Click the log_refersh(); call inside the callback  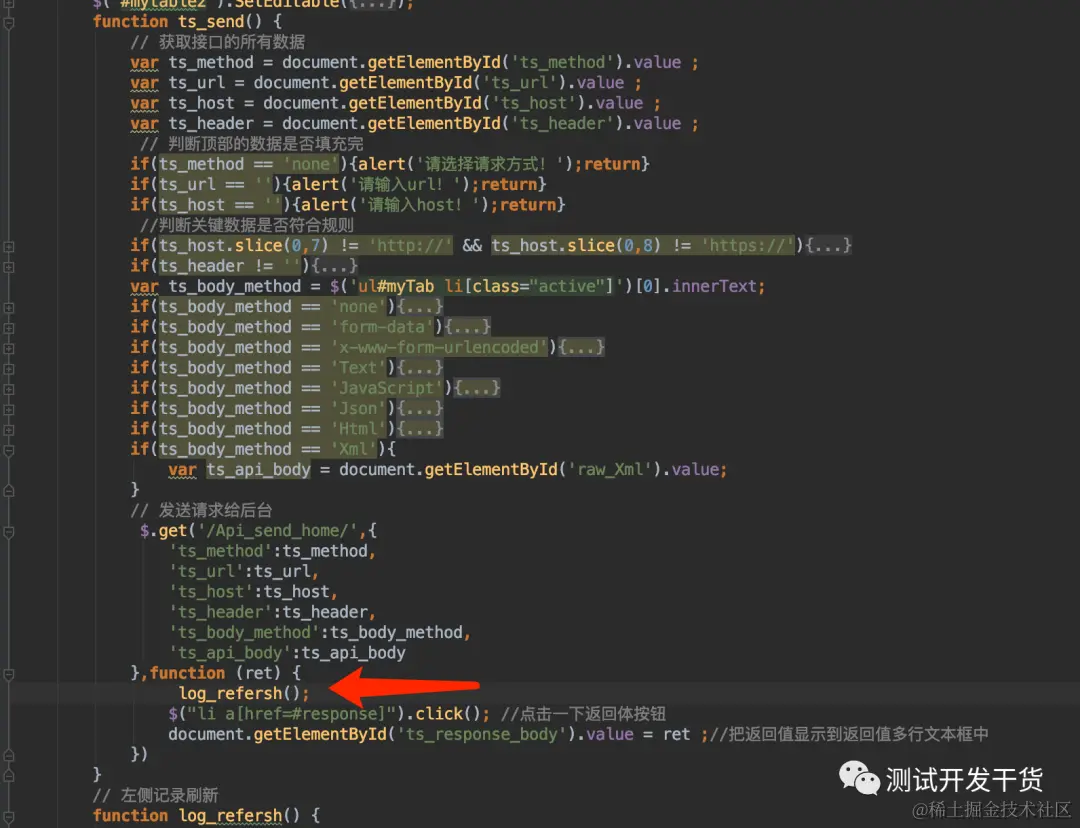tap(244, 693)
